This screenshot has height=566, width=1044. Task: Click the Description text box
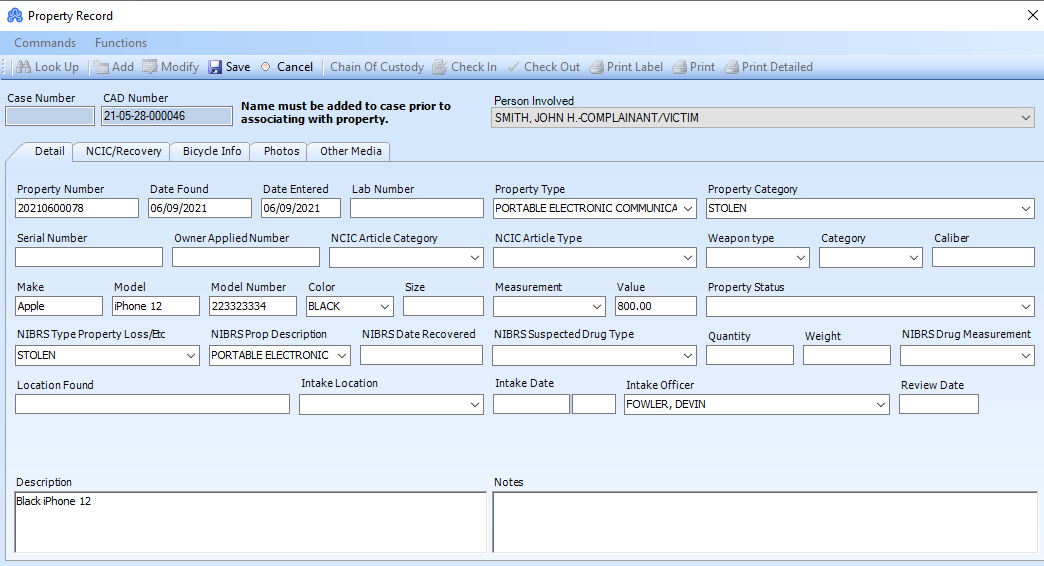(x=250, y=522)
